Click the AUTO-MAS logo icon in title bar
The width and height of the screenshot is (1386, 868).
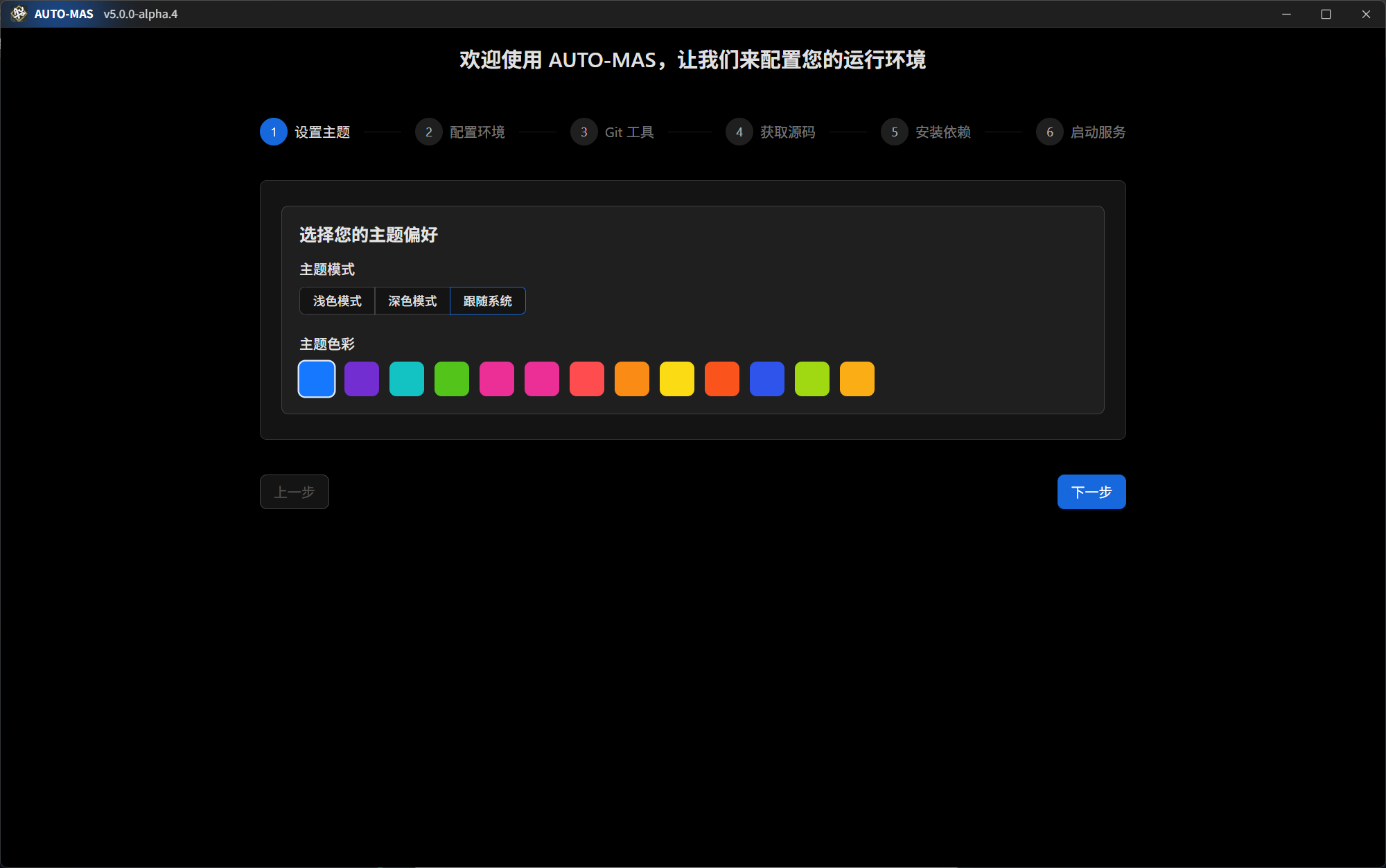[x=19, y=13]
